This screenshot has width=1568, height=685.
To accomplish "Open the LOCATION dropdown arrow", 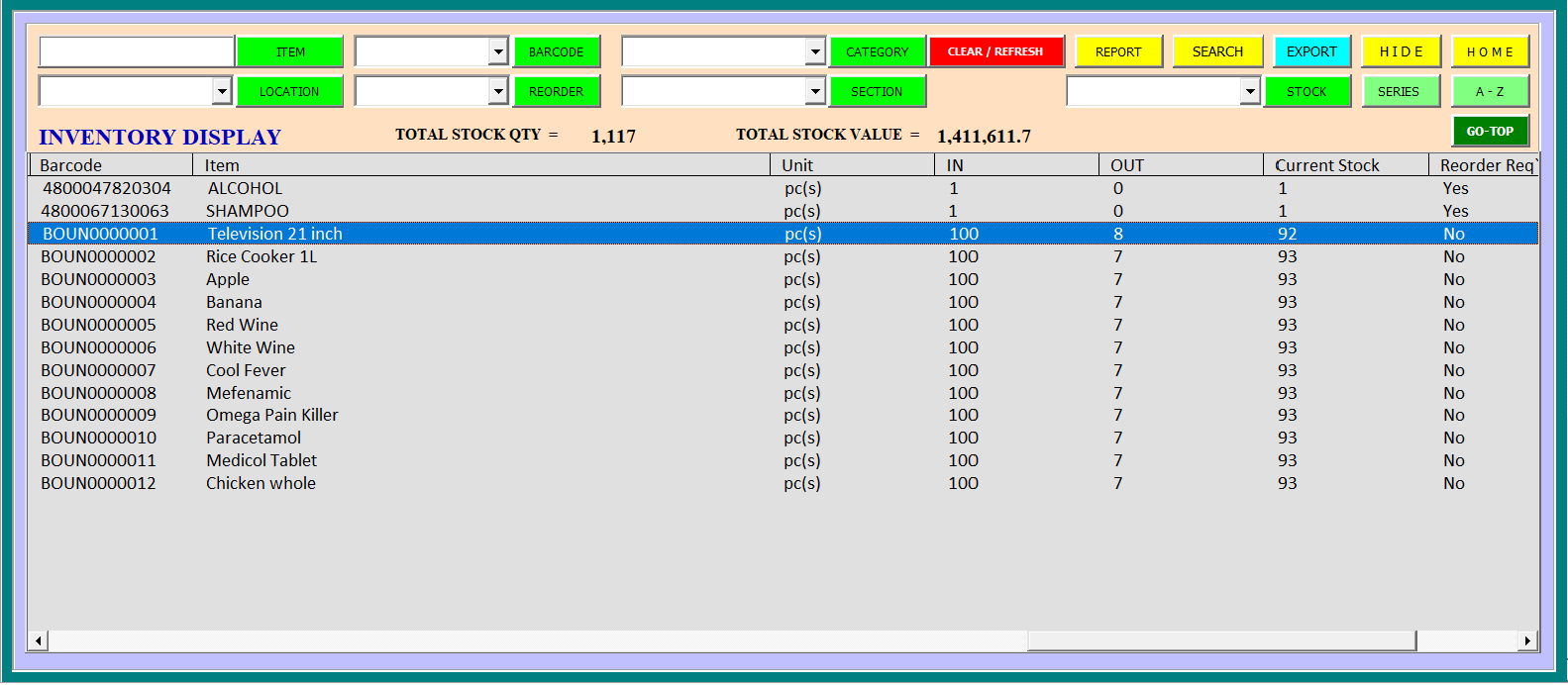I will (x=222, y=91).
